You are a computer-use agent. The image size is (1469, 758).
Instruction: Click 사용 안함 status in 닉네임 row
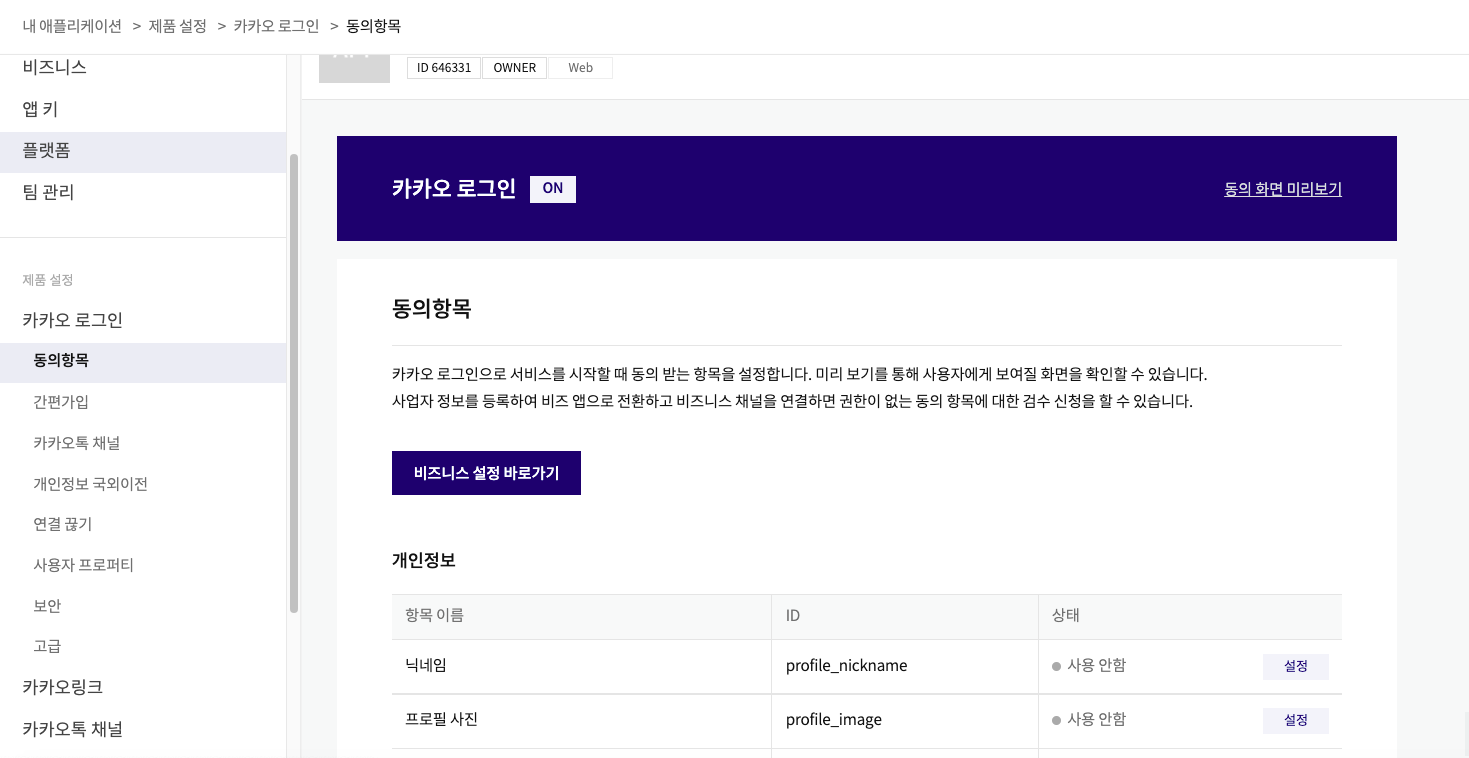click(x=1089, y=665)
